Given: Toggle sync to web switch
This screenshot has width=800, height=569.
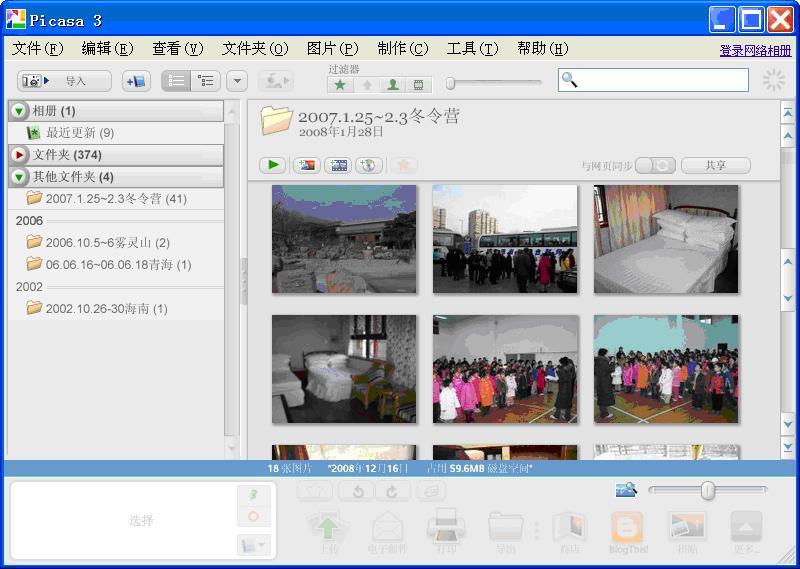Looking at the screenshot, I should pyautogui.click(x=655, y=165).
